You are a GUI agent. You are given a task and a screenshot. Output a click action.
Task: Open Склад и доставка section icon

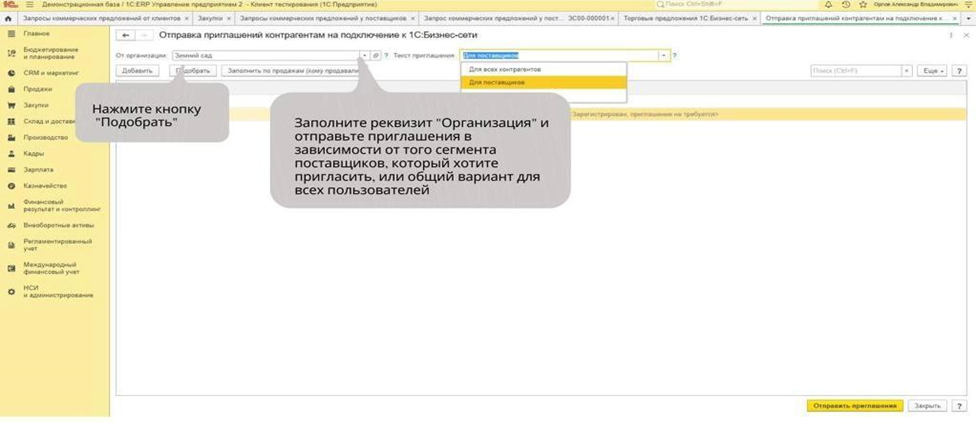click(x=11, y=121)
